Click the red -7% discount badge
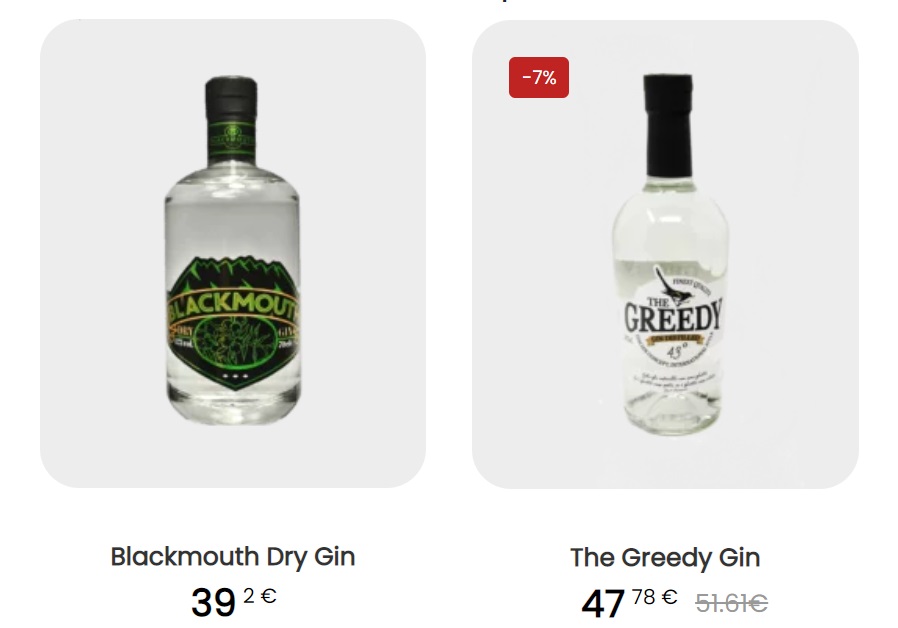The width and height of the screenshot is (898, 628). [x=538, y=77]
